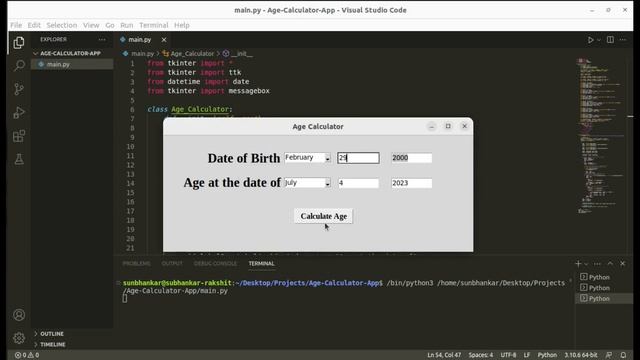Switch to the OUTPUT panel tab
Viewport: 640px width, 360px height.
pyautogui.click(x=172, y=264)
